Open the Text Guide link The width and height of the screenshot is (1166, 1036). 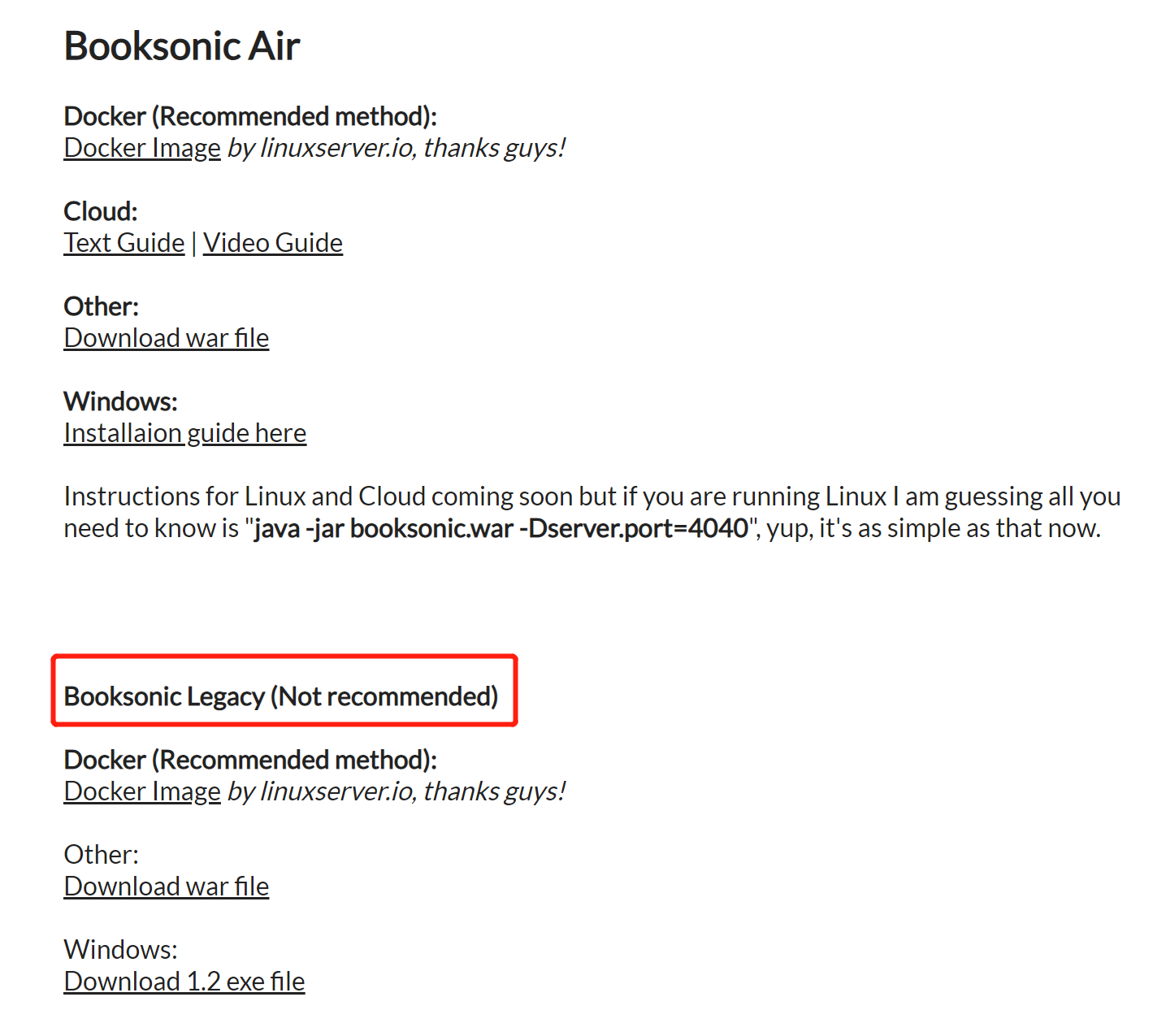124,243
